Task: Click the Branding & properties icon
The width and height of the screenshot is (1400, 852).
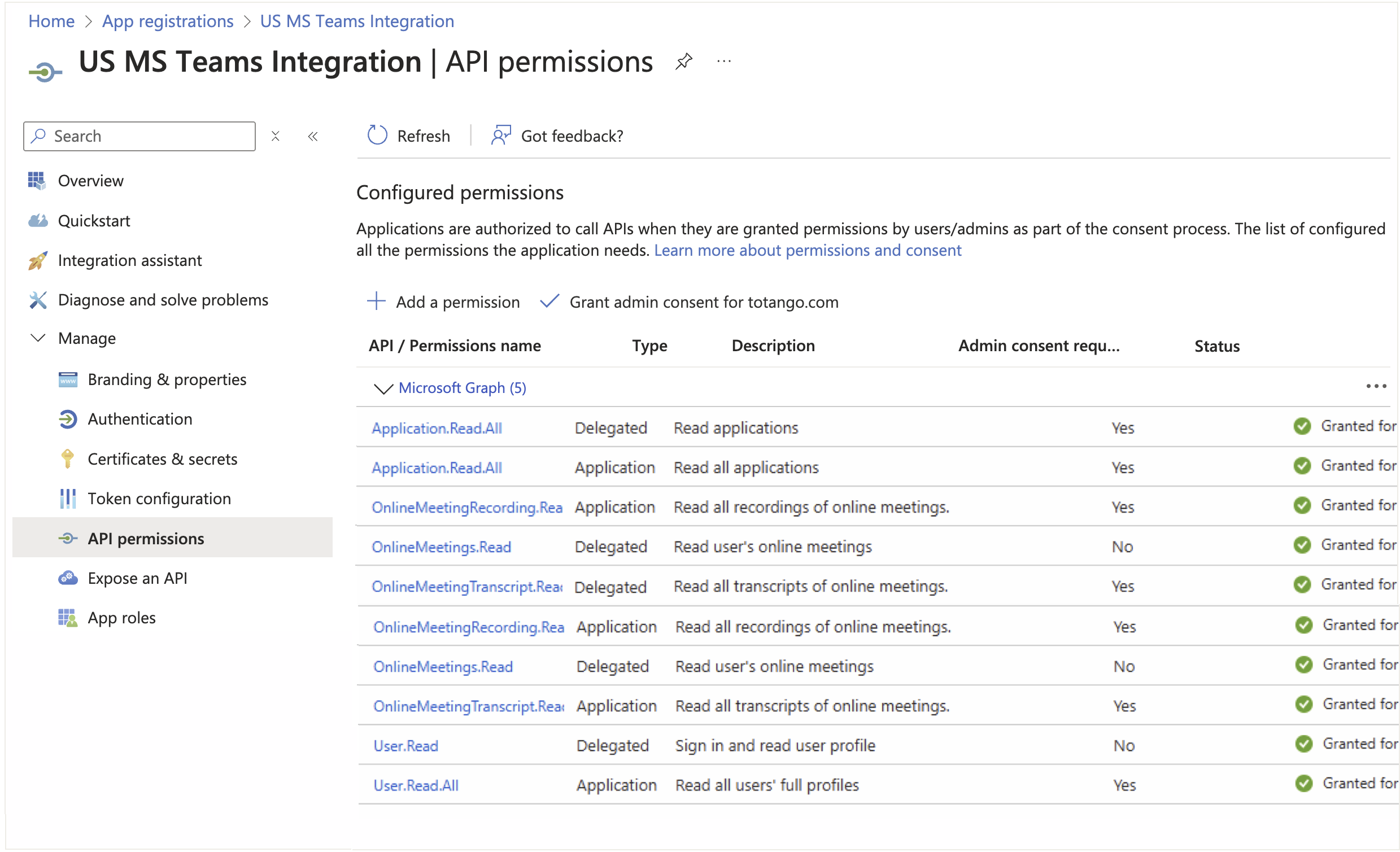Action: click(68, 379)
